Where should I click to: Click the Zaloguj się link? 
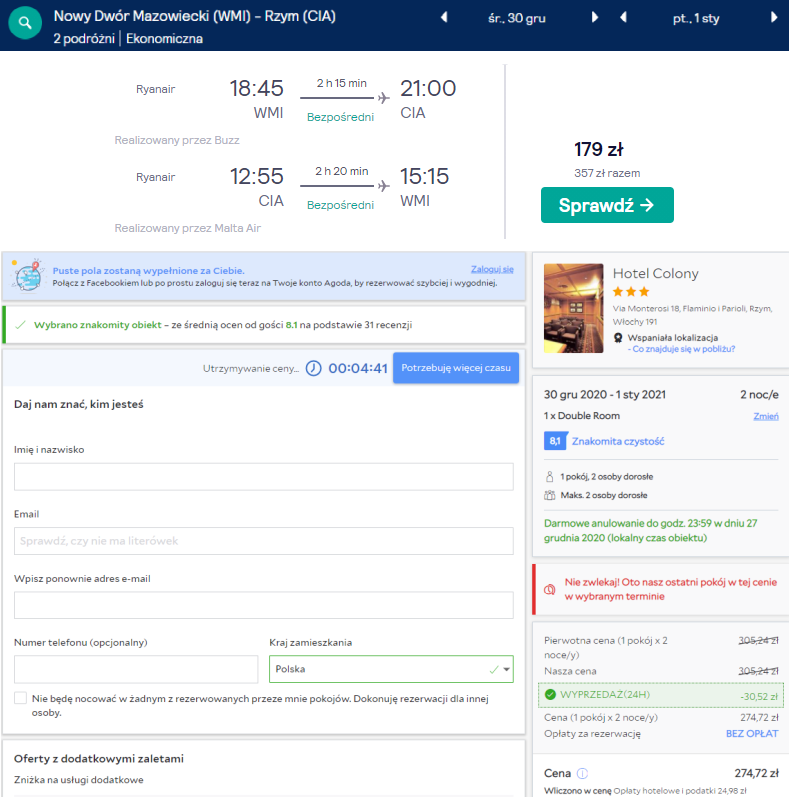coord(492,269)
